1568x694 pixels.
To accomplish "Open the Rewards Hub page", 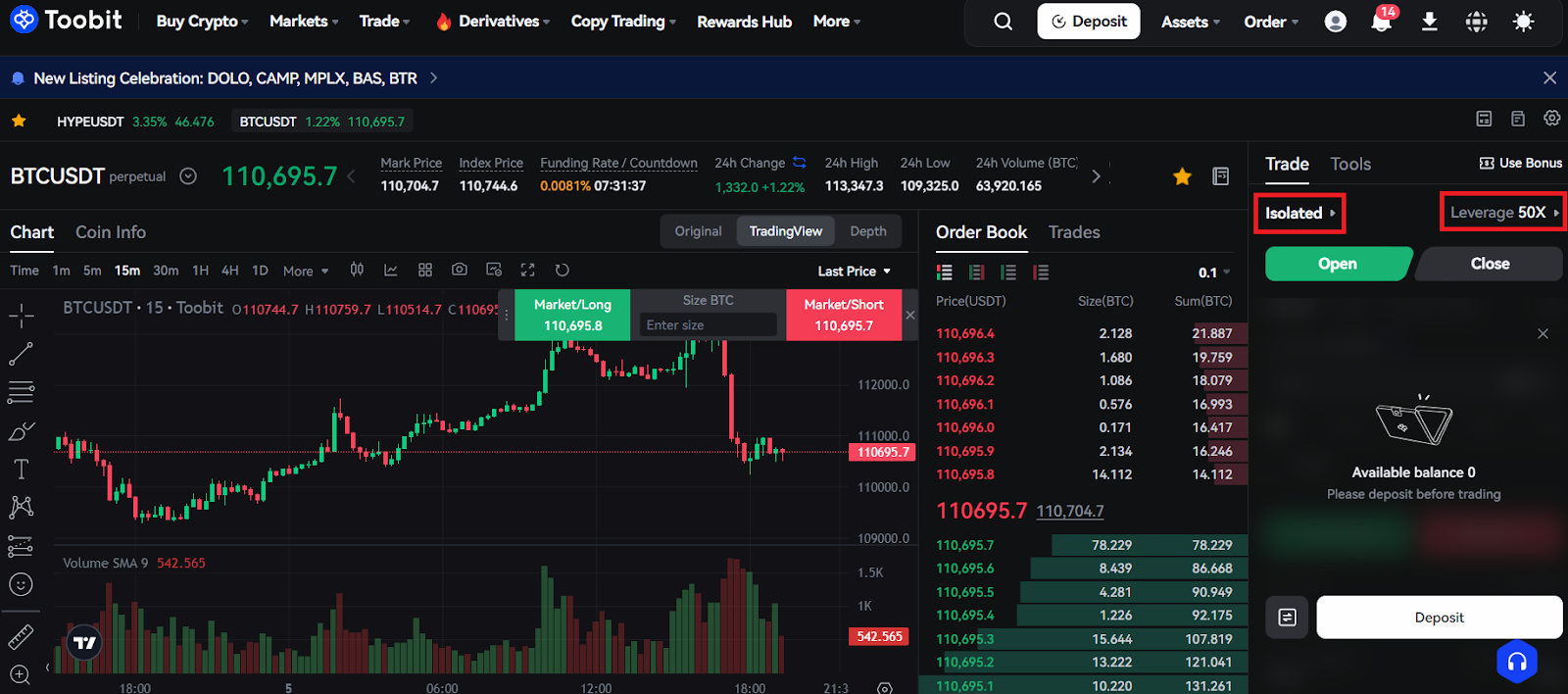I will tap(744, 22).
